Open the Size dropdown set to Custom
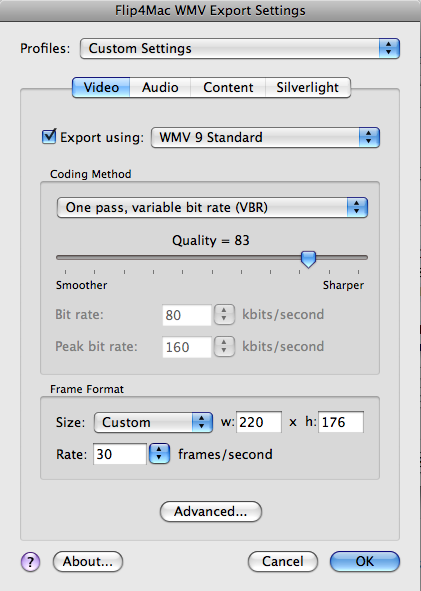Image resolution: width=421 pixels, height=591 pixels. coord(153,422)
